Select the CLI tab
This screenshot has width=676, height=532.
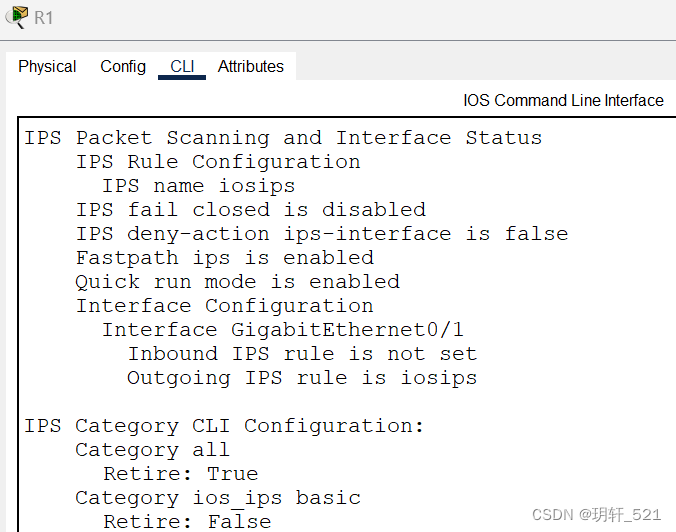(182, 66)
